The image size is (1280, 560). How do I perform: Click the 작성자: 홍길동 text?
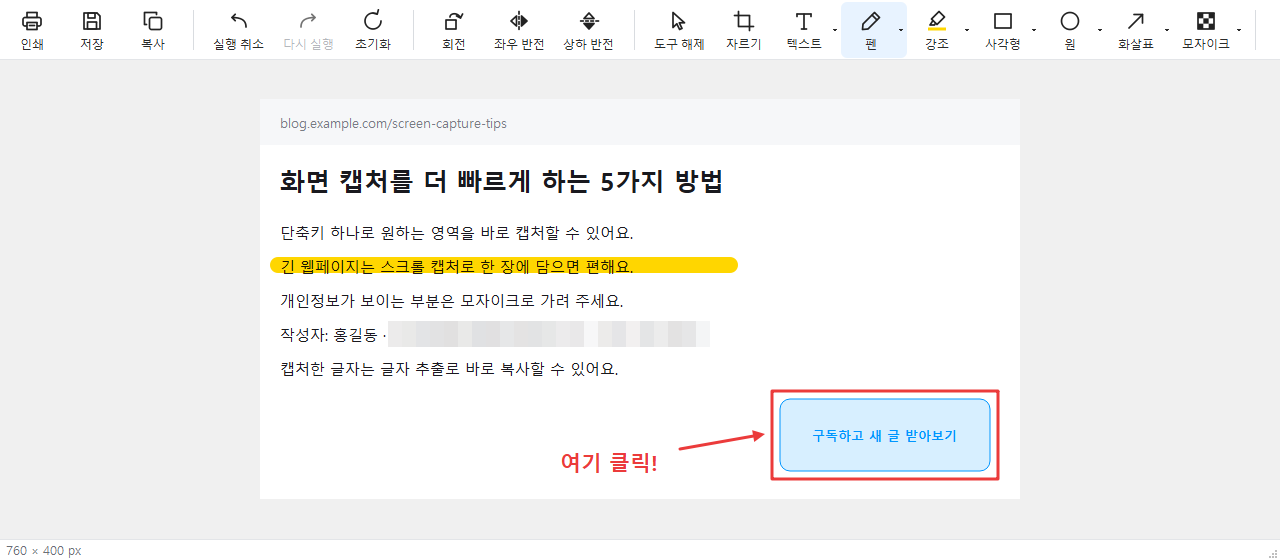coord(330,335)
